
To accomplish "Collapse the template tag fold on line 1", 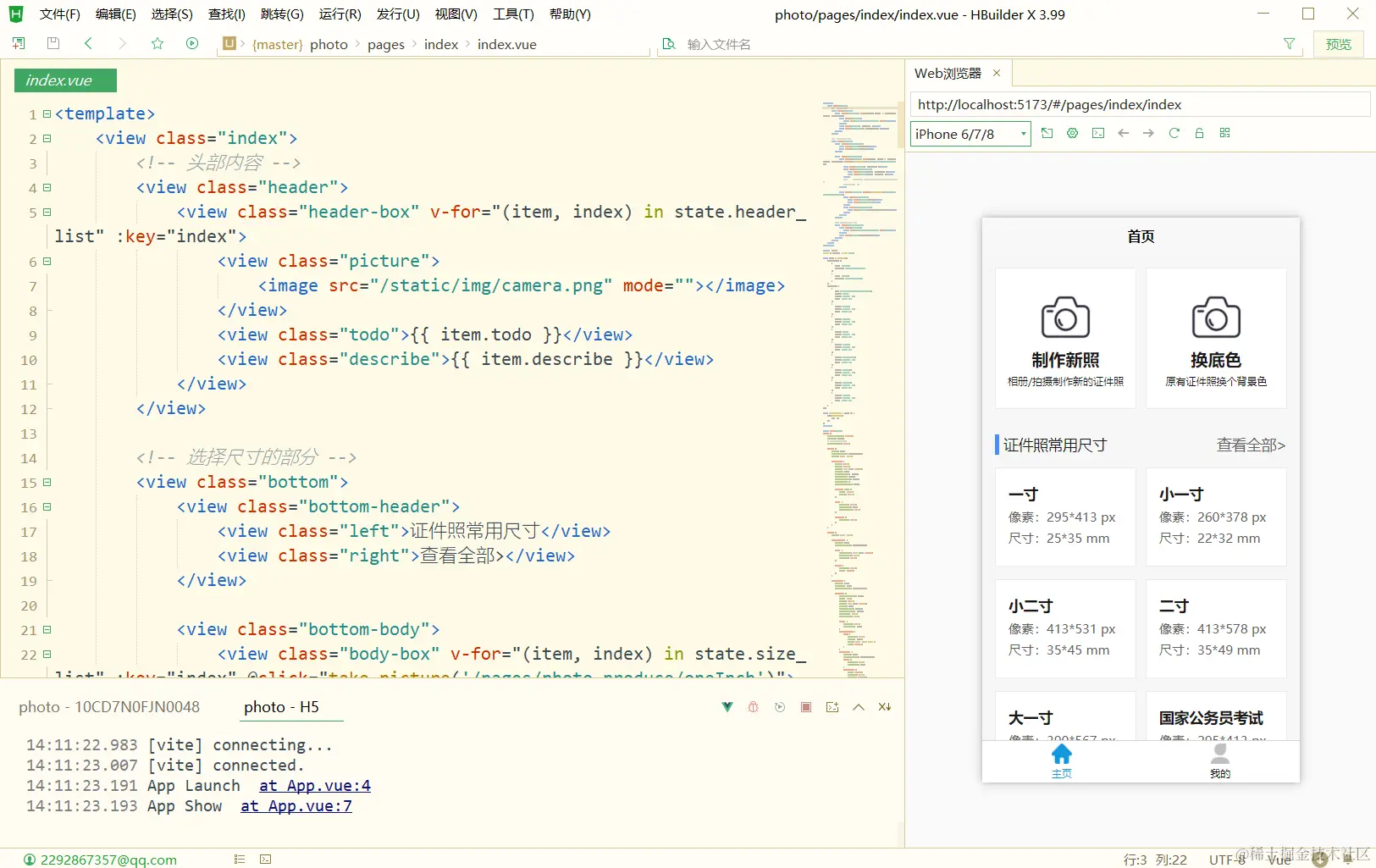I will click(x=47, y=113).
